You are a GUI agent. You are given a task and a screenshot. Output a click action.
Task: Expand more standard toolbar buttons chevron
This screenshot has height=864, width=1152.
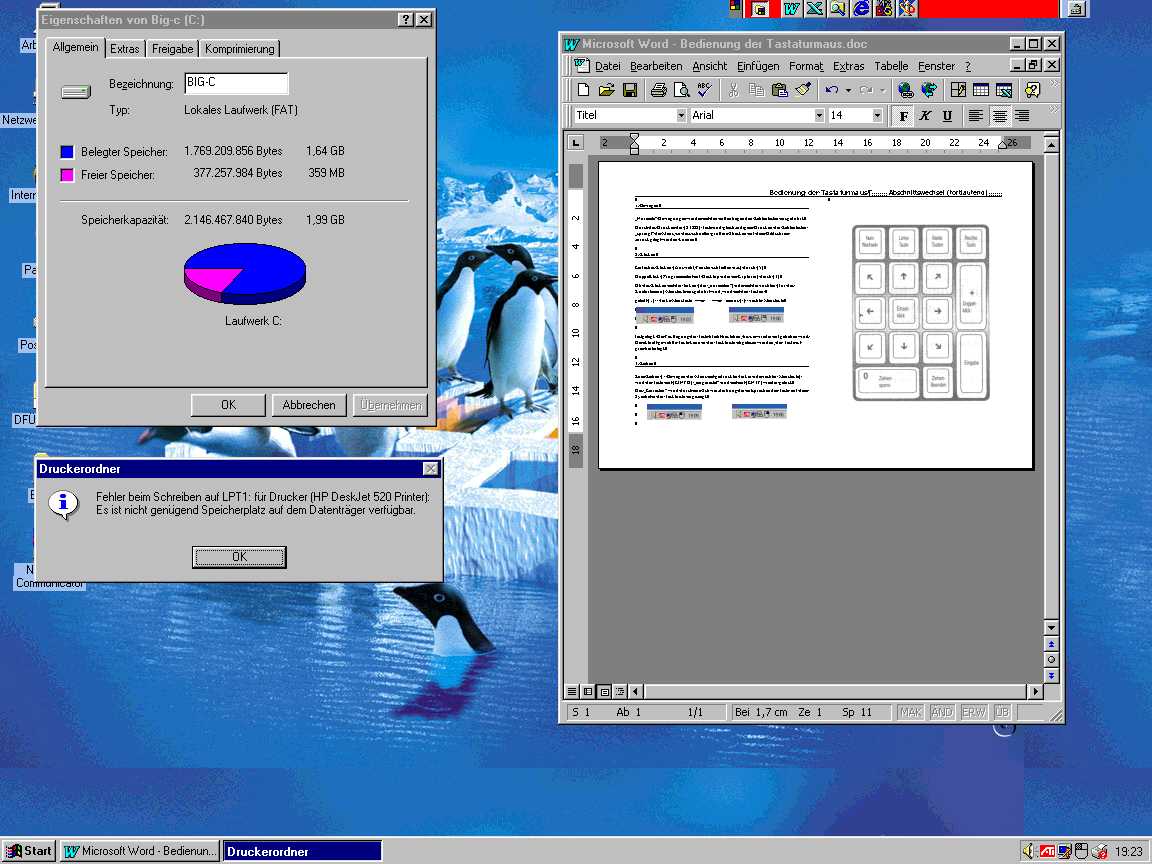tap(1056, 84)
